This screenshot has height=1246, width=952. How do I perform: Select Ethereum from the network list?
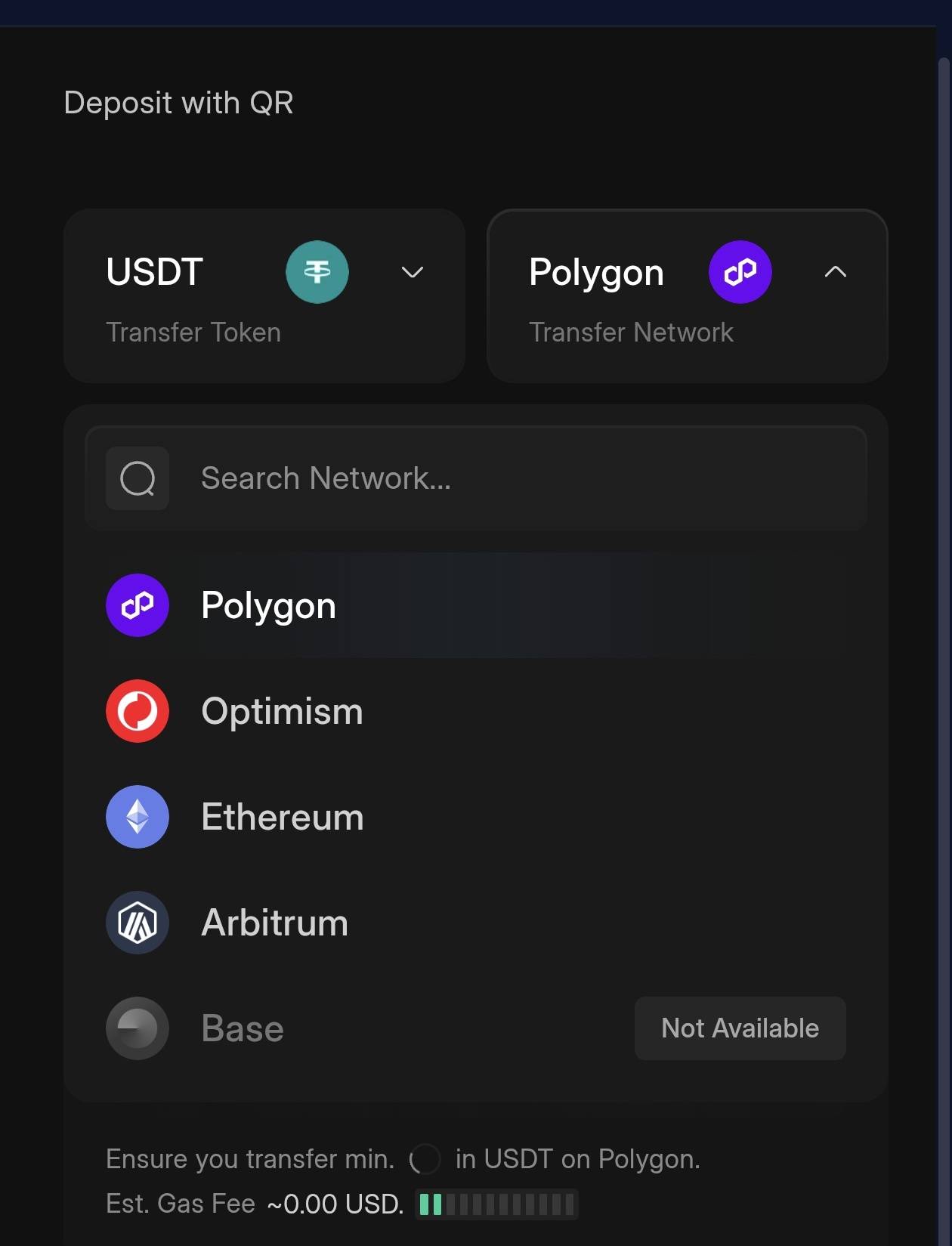tap(476, 817)
